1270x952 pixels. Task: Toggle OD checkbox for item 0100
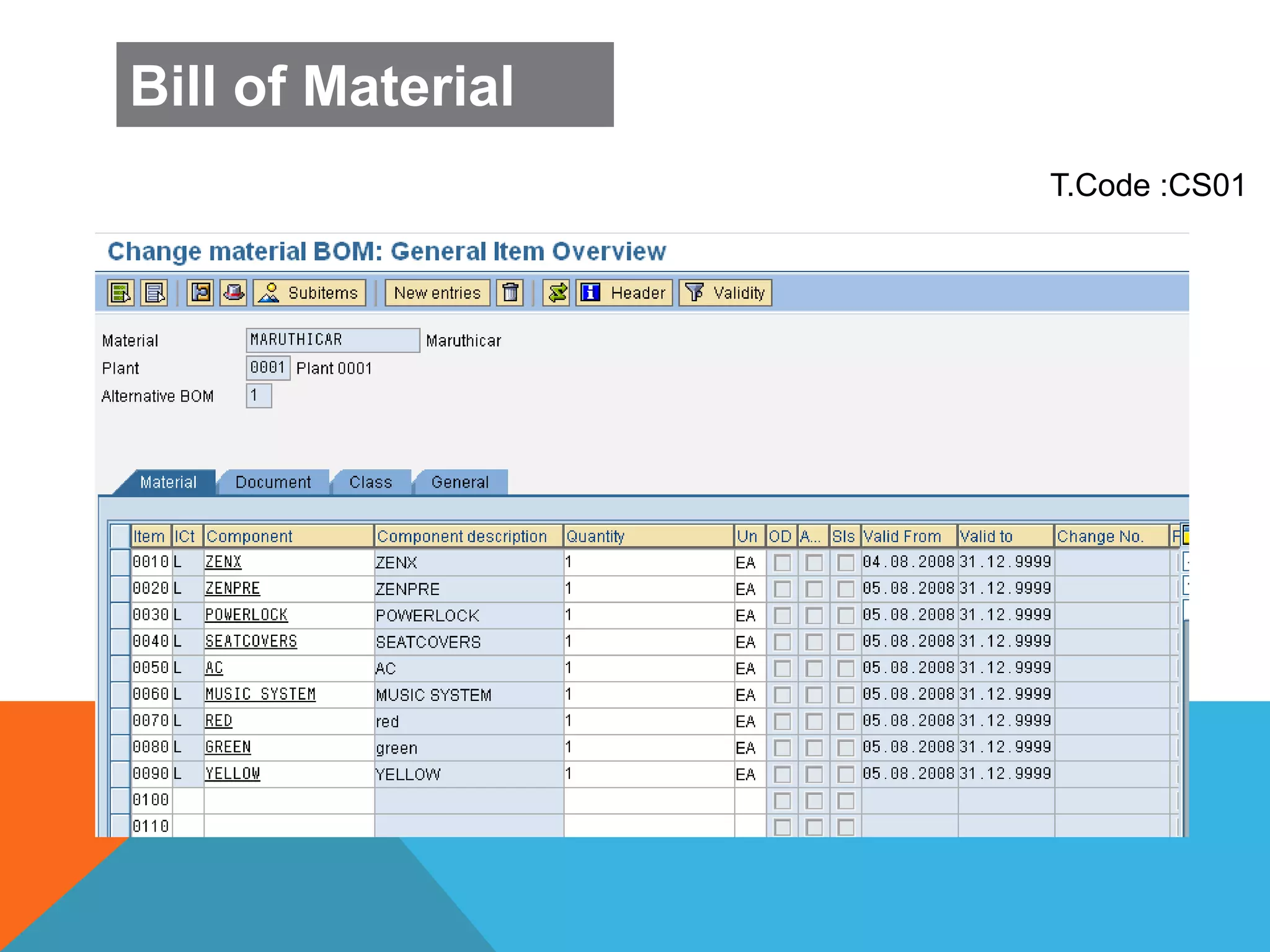(782, 801)
